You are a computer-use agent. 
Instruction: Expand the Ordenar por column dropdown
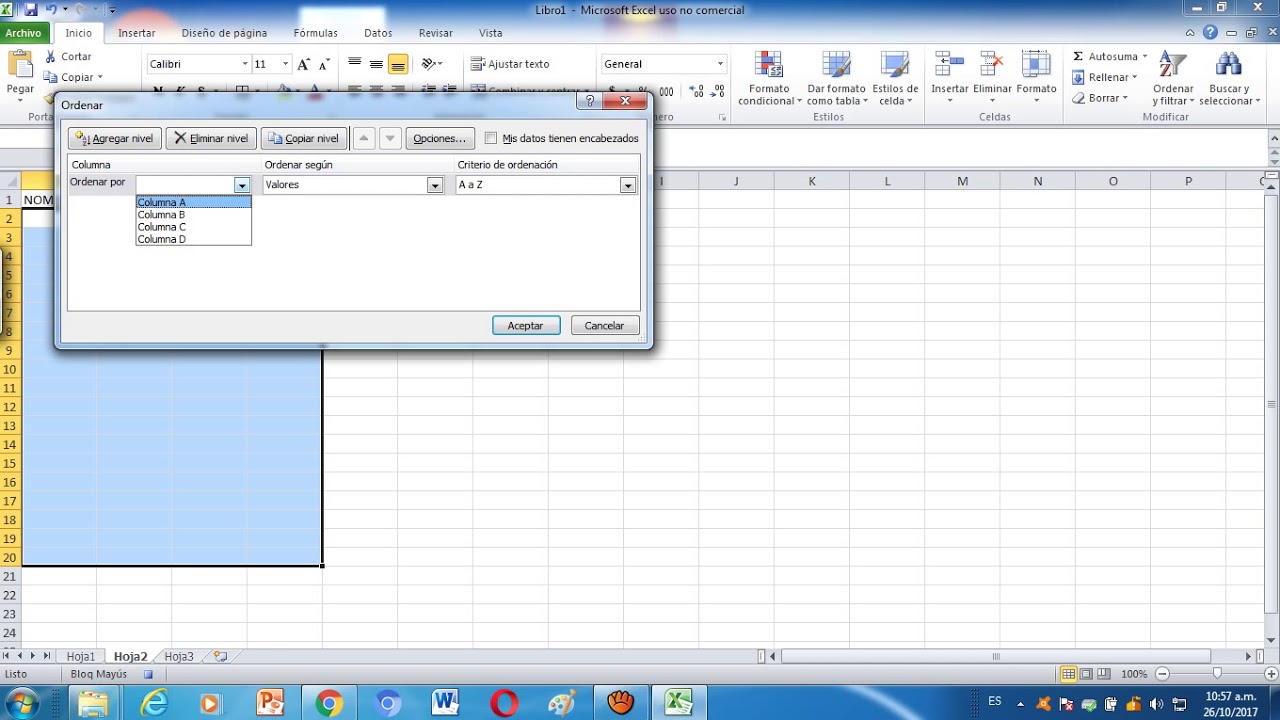(x=241, y=185)
